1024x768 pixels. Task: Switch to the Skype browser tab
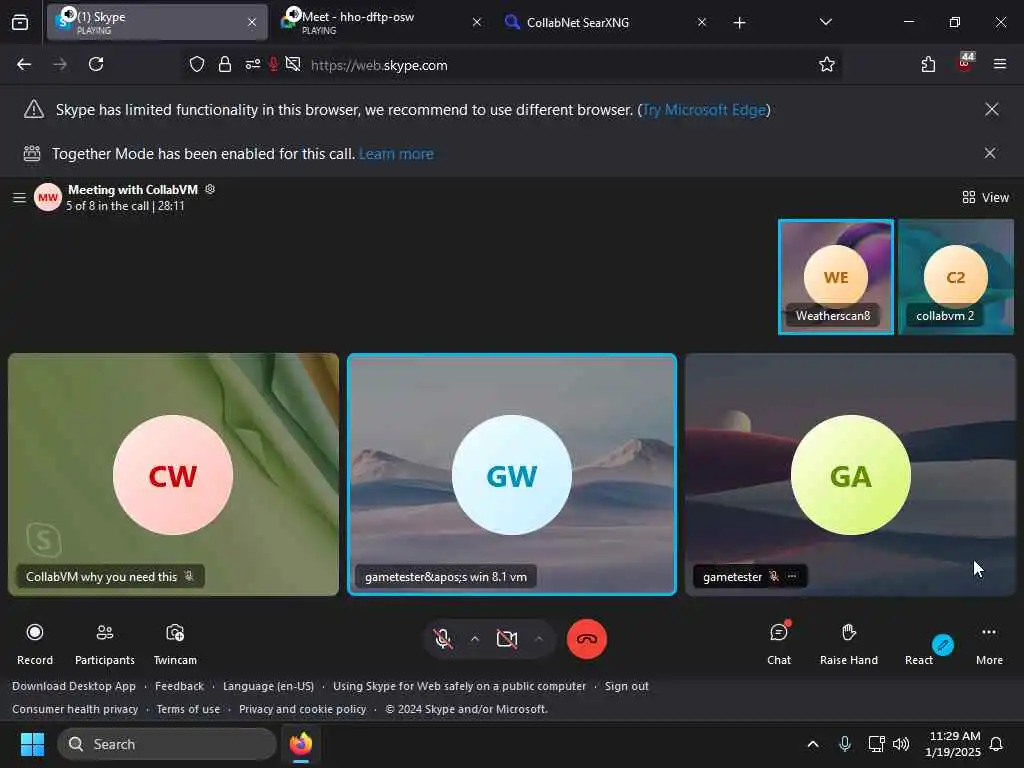click(x=157, y=22)
